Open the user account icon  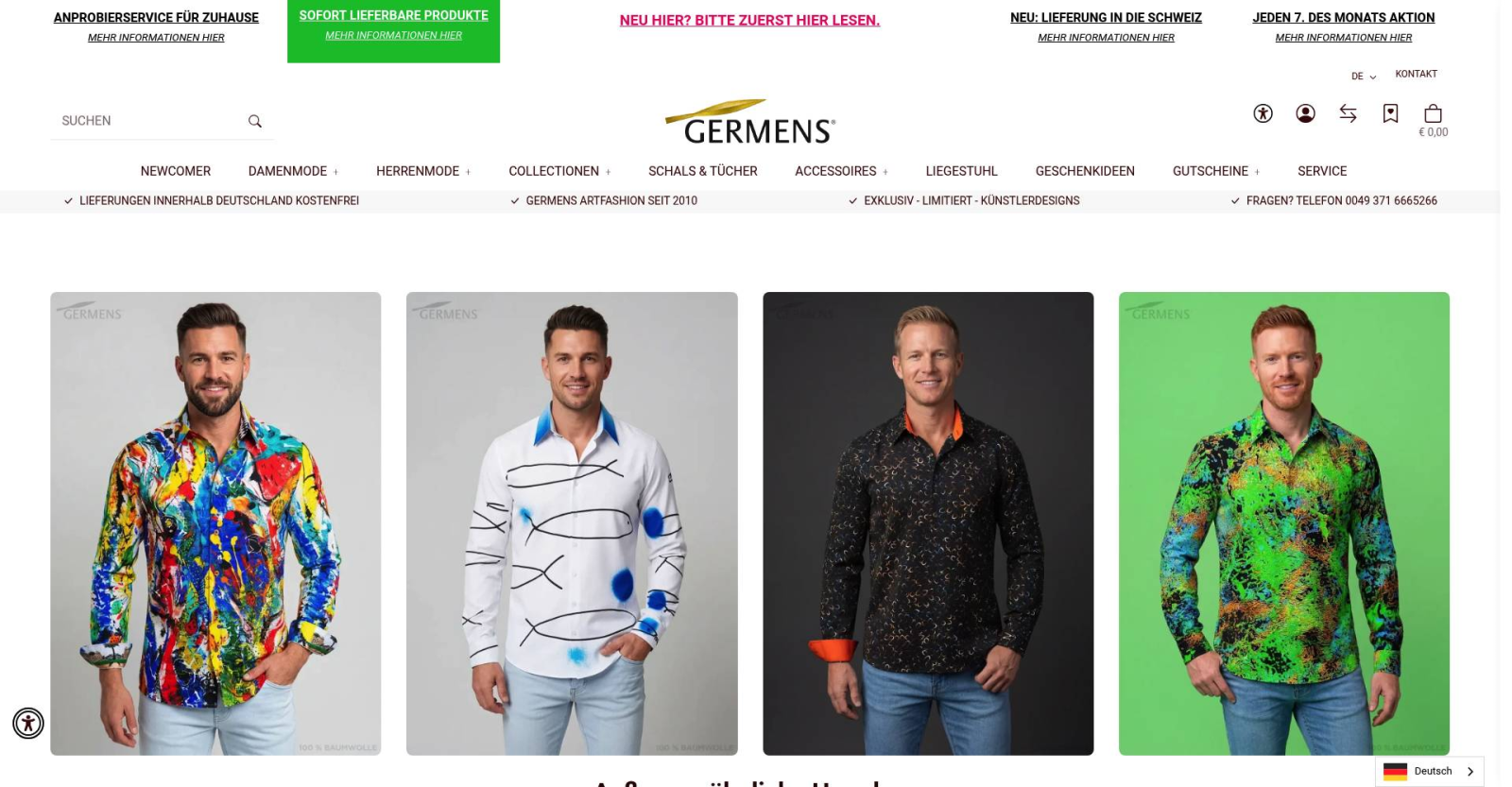pos(1305,113)
